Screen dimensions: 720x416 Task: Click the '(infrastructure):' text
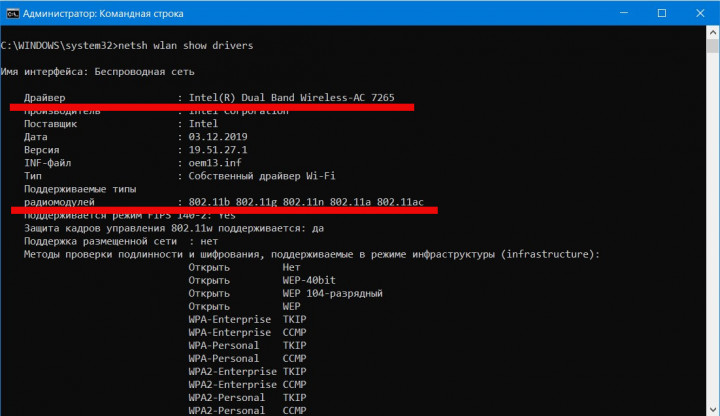(550, 254)
